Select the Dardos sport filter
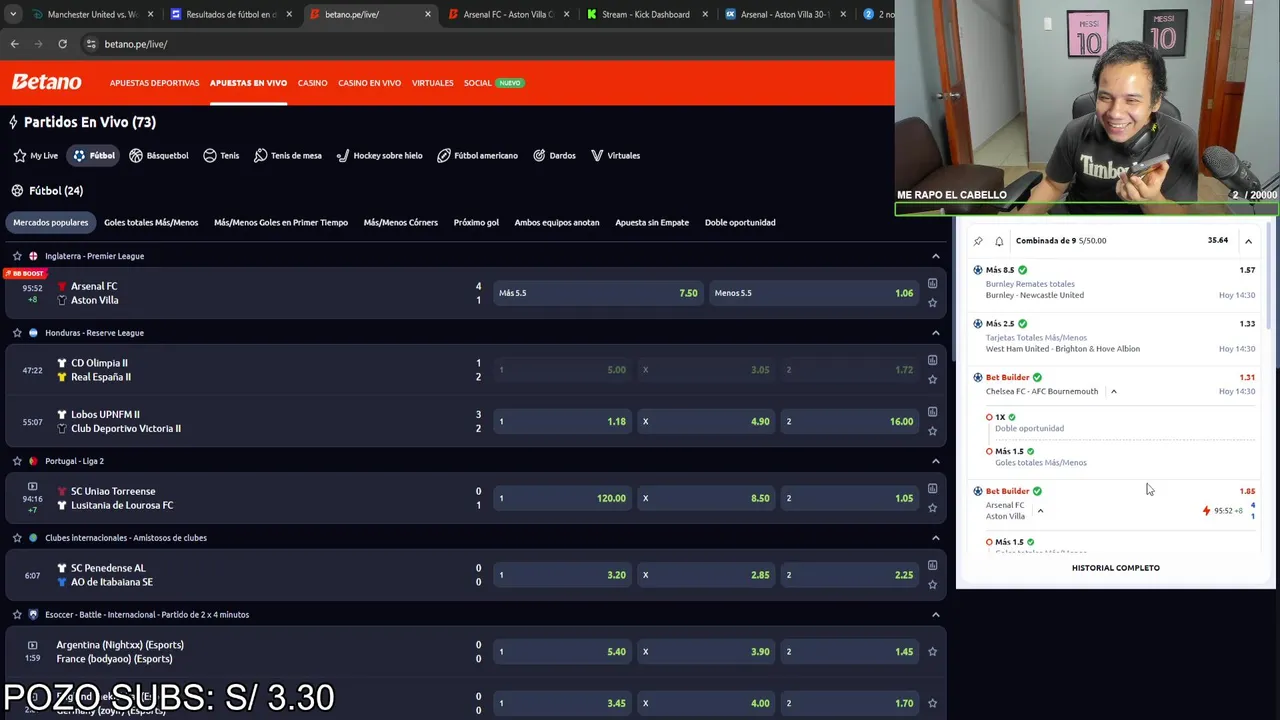This screenshot has height=720, width=1280. (x=554, y=156)
